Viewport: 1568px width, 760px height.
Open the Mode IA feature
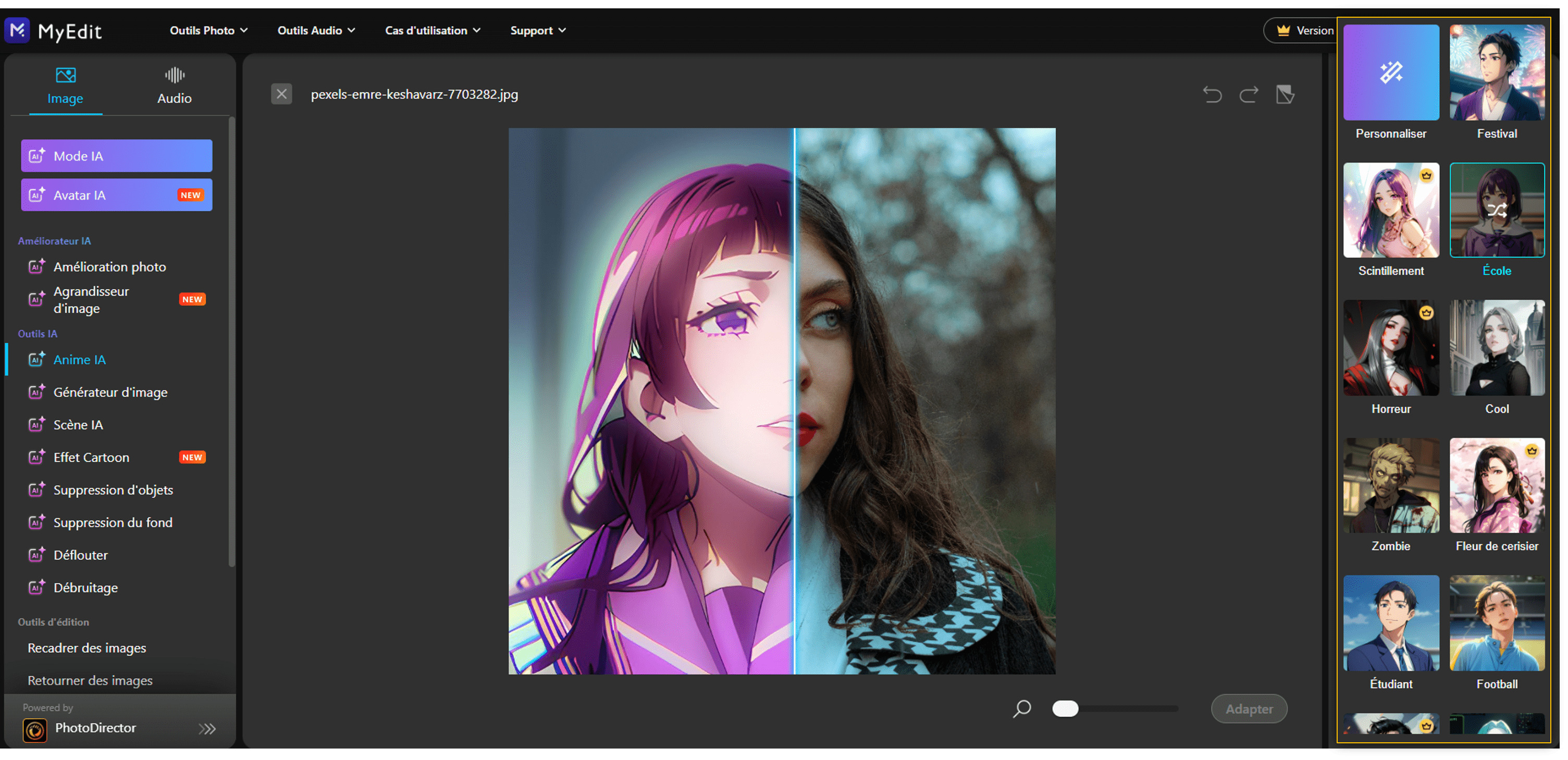pyautogui.click(x=116, y=155)
